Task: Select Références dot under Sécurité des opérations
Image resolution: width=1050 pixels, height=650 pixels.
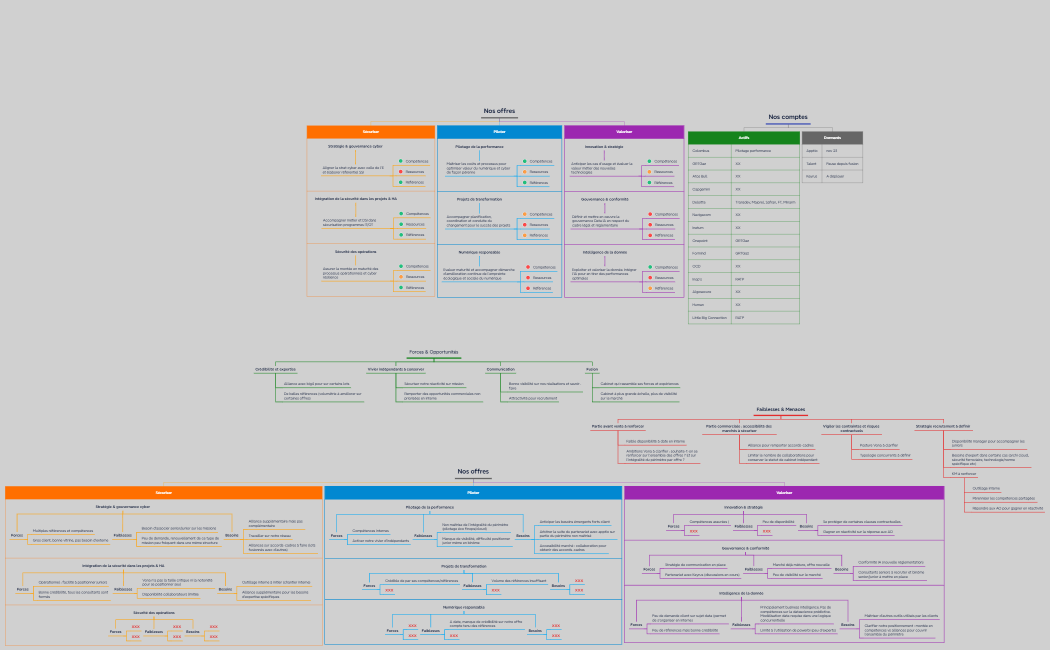Action: [400, 288]
